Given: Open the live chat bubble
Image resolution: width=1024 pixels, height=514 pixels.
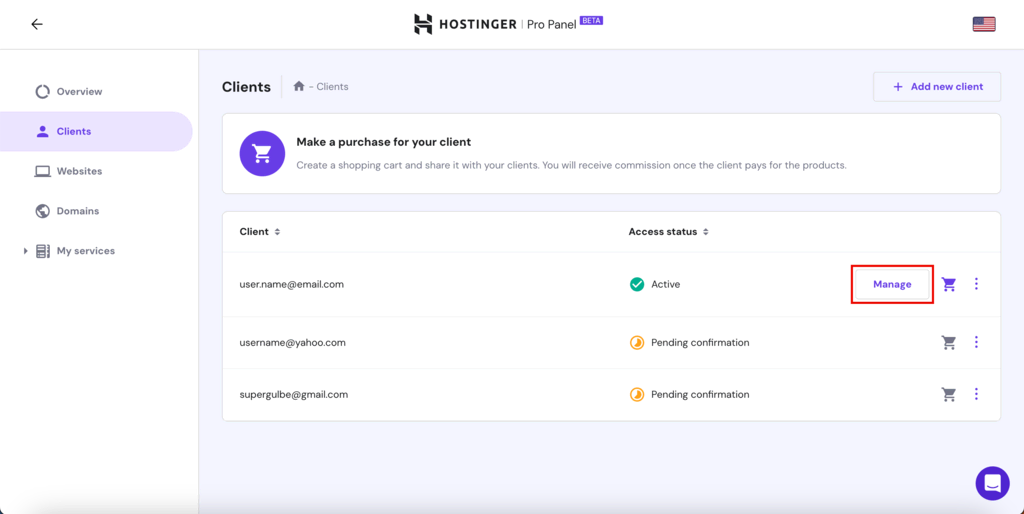Looking at the screenshot, I should (992, 483).
